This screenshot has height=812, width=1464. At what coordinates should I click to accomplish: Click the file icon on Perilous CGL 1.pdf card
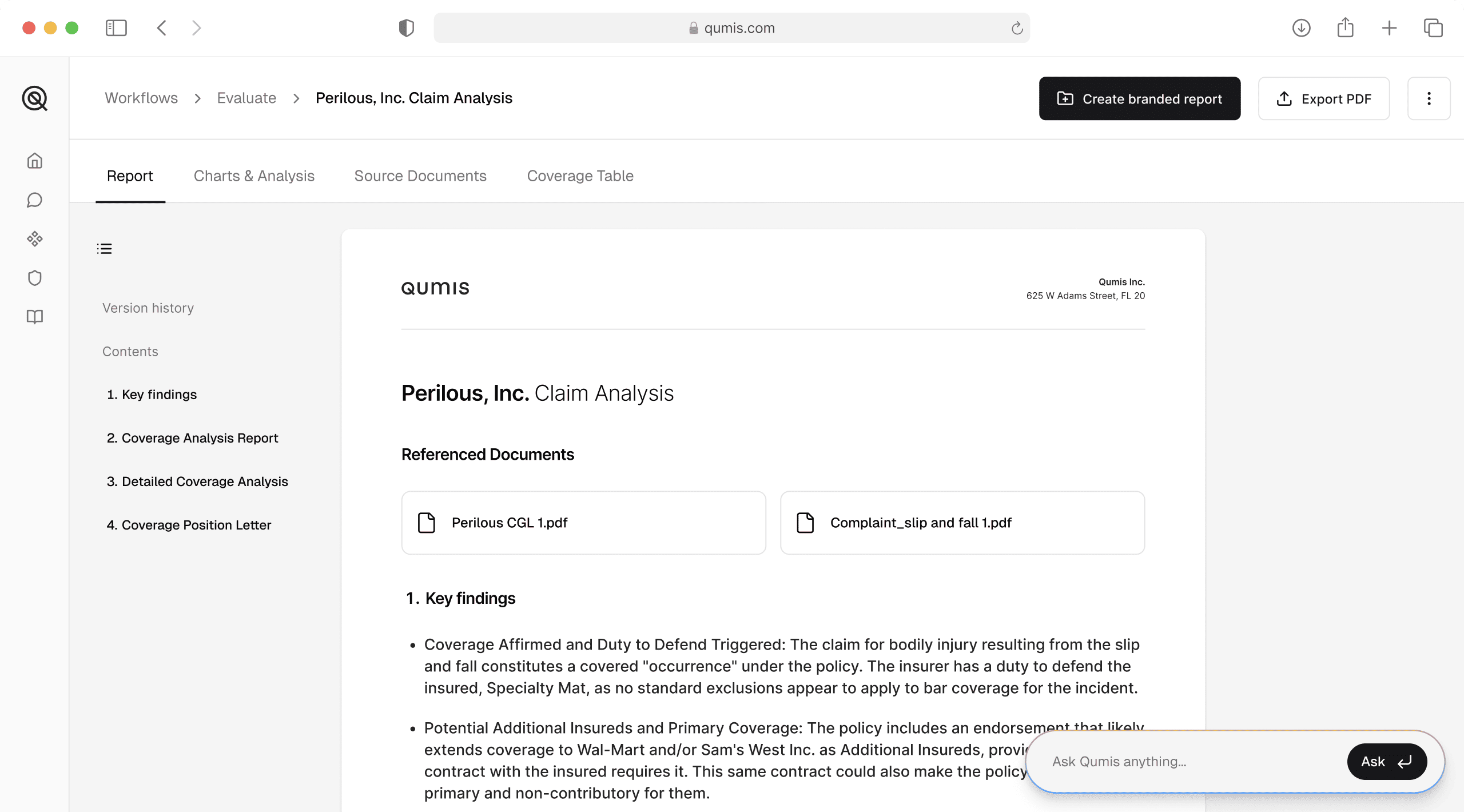coord(426,522)
